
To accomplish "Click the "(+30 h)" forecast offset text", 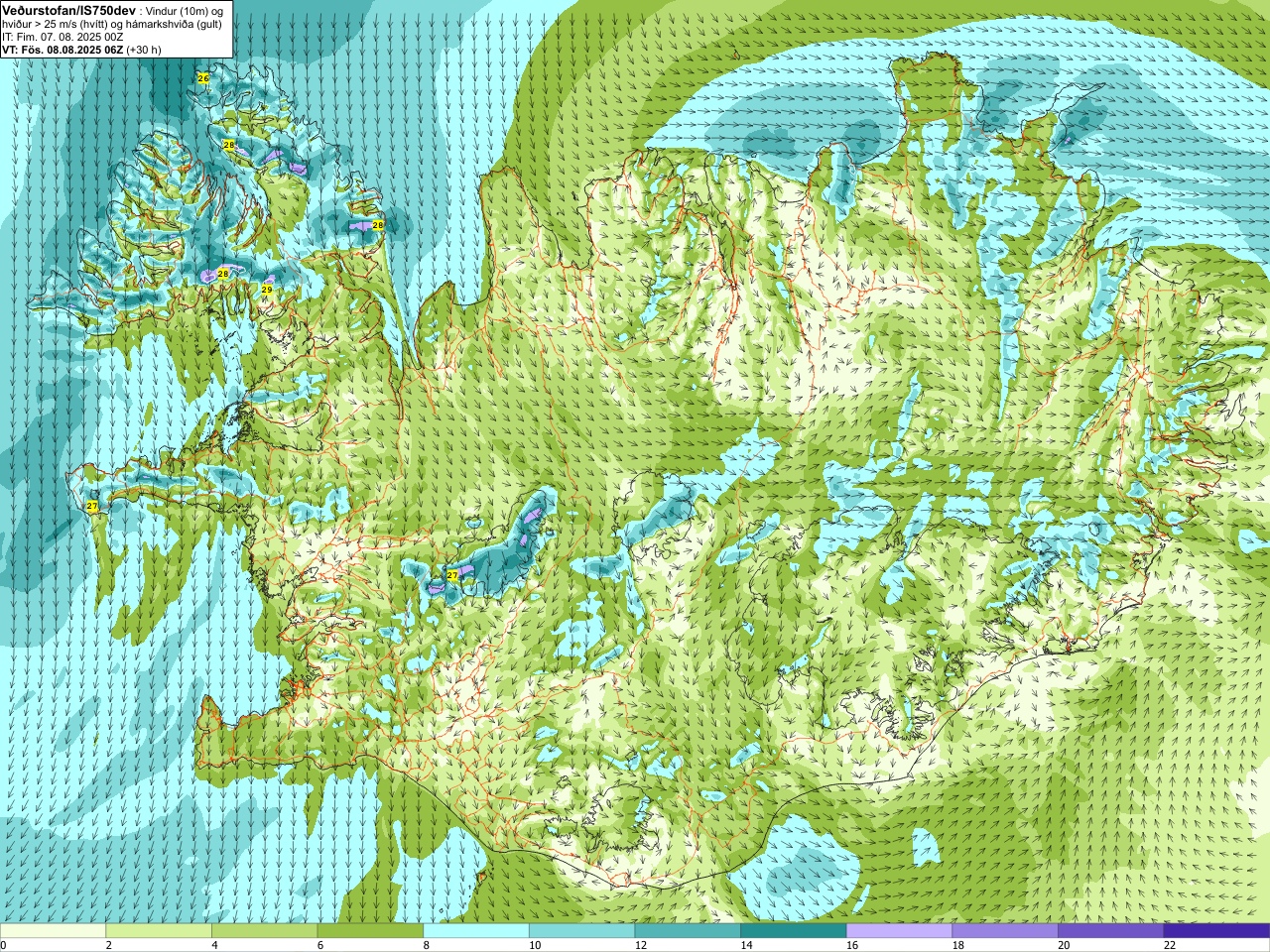I will click(144, 50).
